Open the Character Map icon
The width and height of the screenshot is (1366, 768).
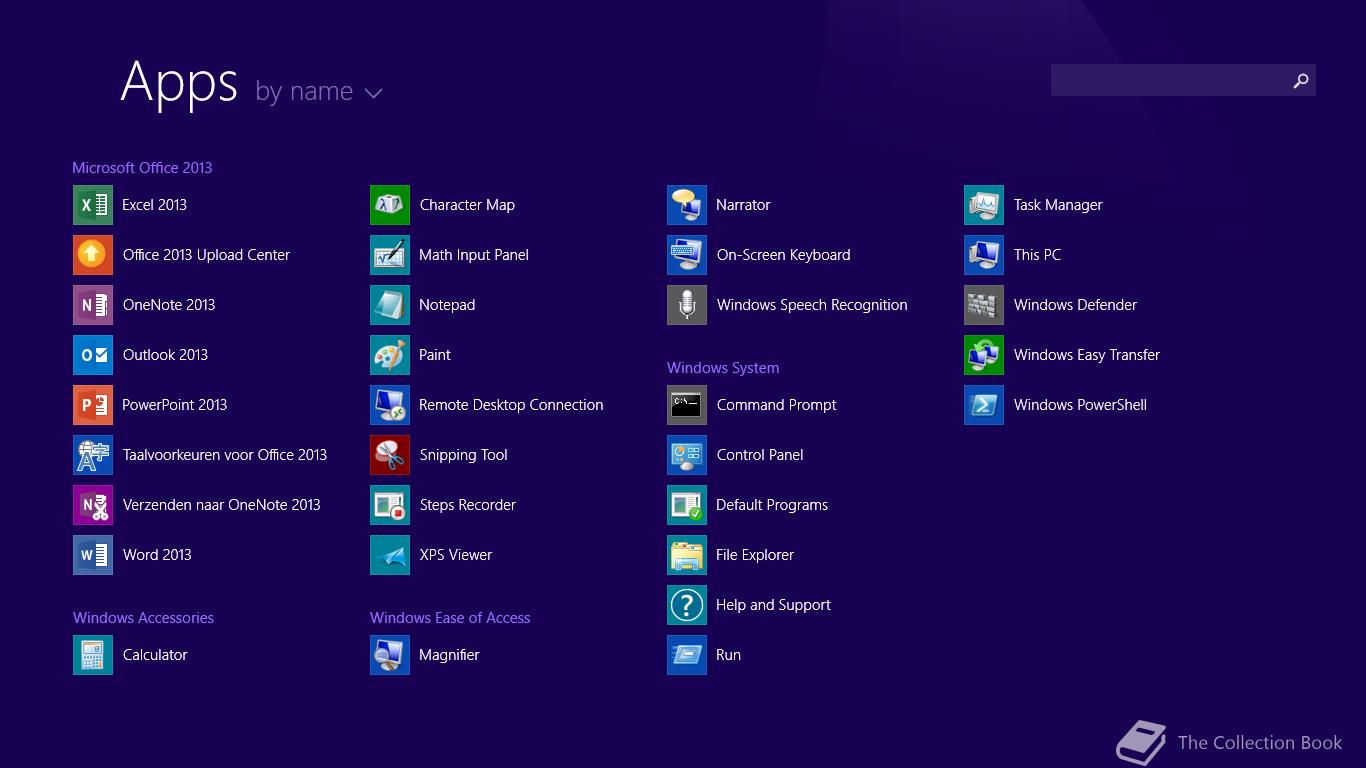tap(390, 205)
